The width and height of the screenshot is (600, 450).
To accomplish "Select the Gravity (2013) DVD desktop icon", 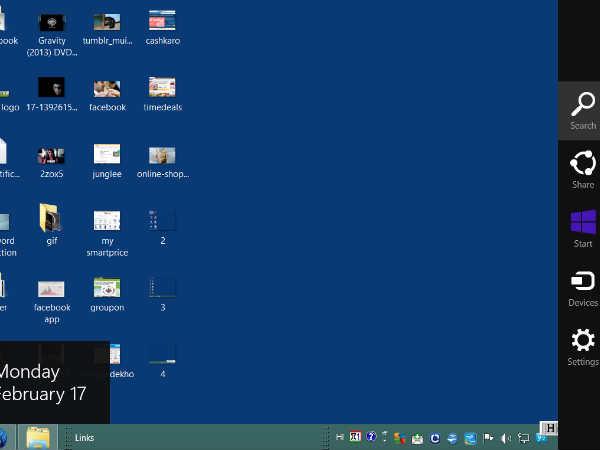I will point(52,34).
